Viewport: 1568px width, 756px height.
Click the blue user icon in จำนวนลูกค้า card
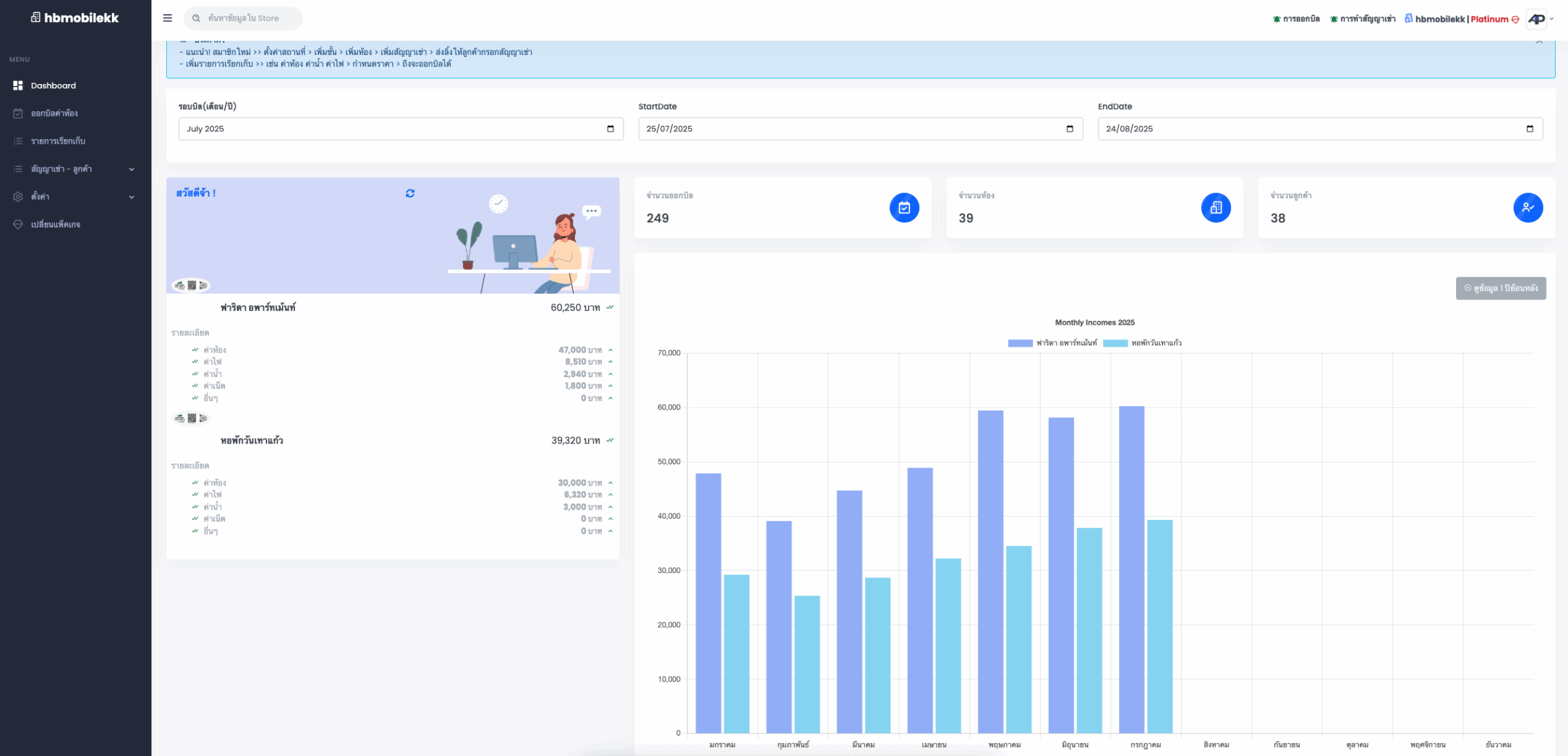click(1527, 208)
